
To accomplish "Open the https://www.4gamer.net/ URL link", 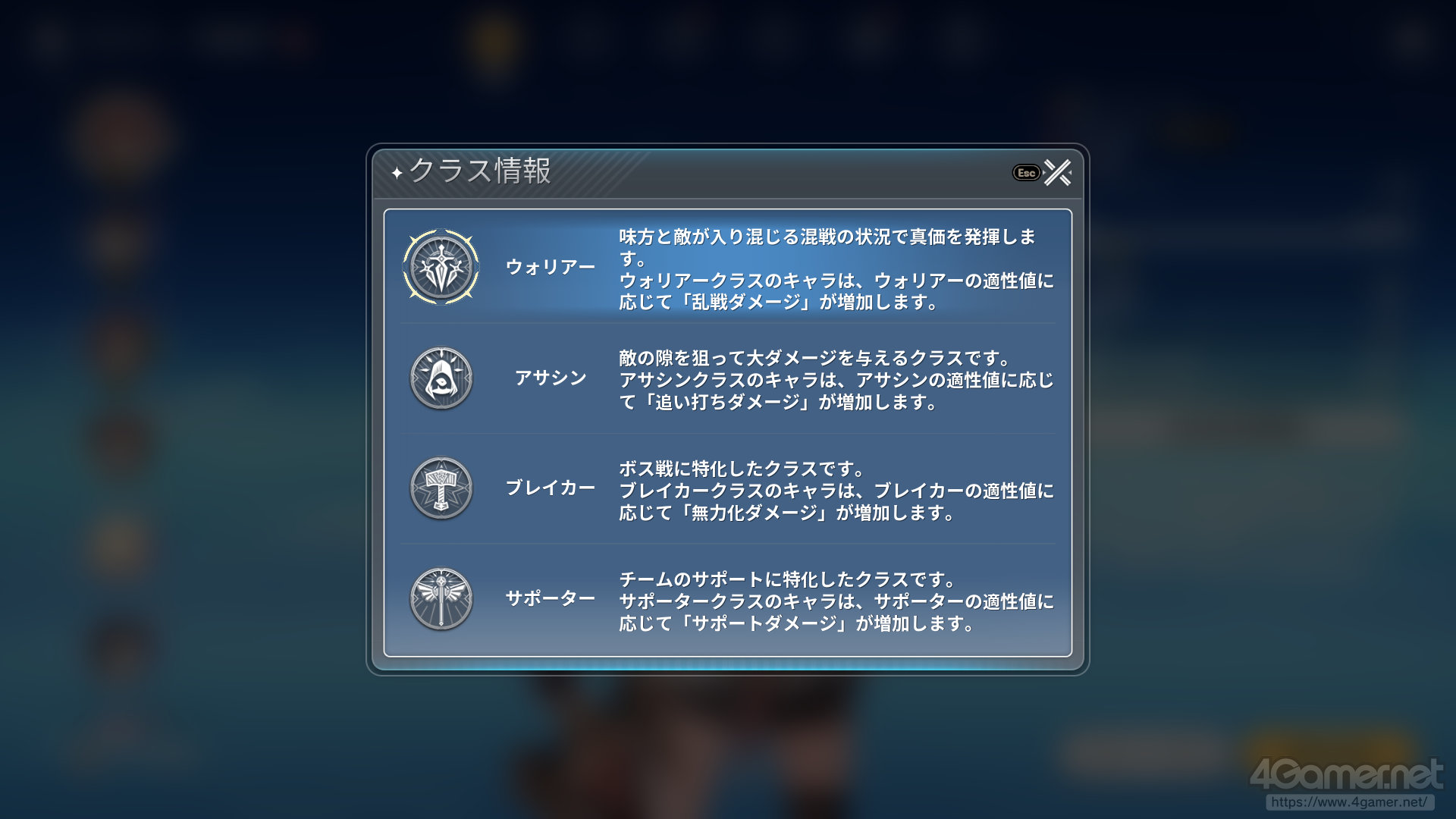I will pyautogui.click(x=1349, y=802).
